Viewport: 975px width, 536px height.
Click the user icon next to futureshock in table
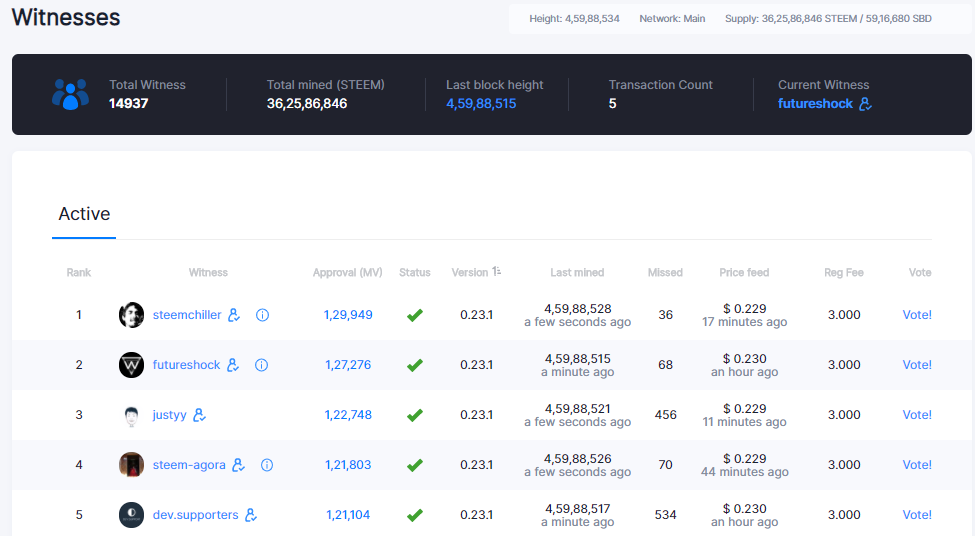pyautogui.click(x=233, y=365)
